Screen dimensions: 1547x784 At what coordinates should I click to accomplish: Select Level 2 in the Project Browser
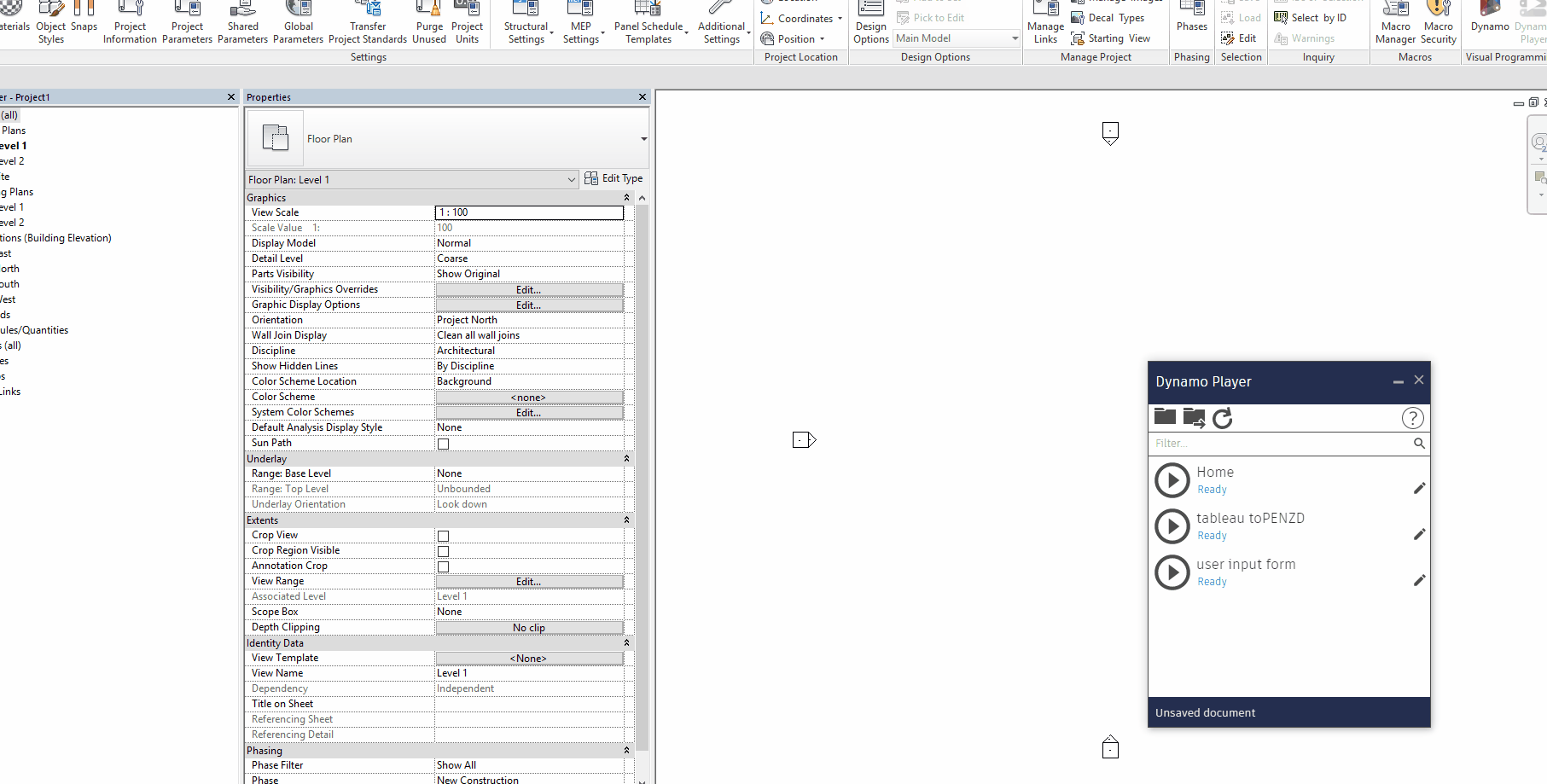14,161
